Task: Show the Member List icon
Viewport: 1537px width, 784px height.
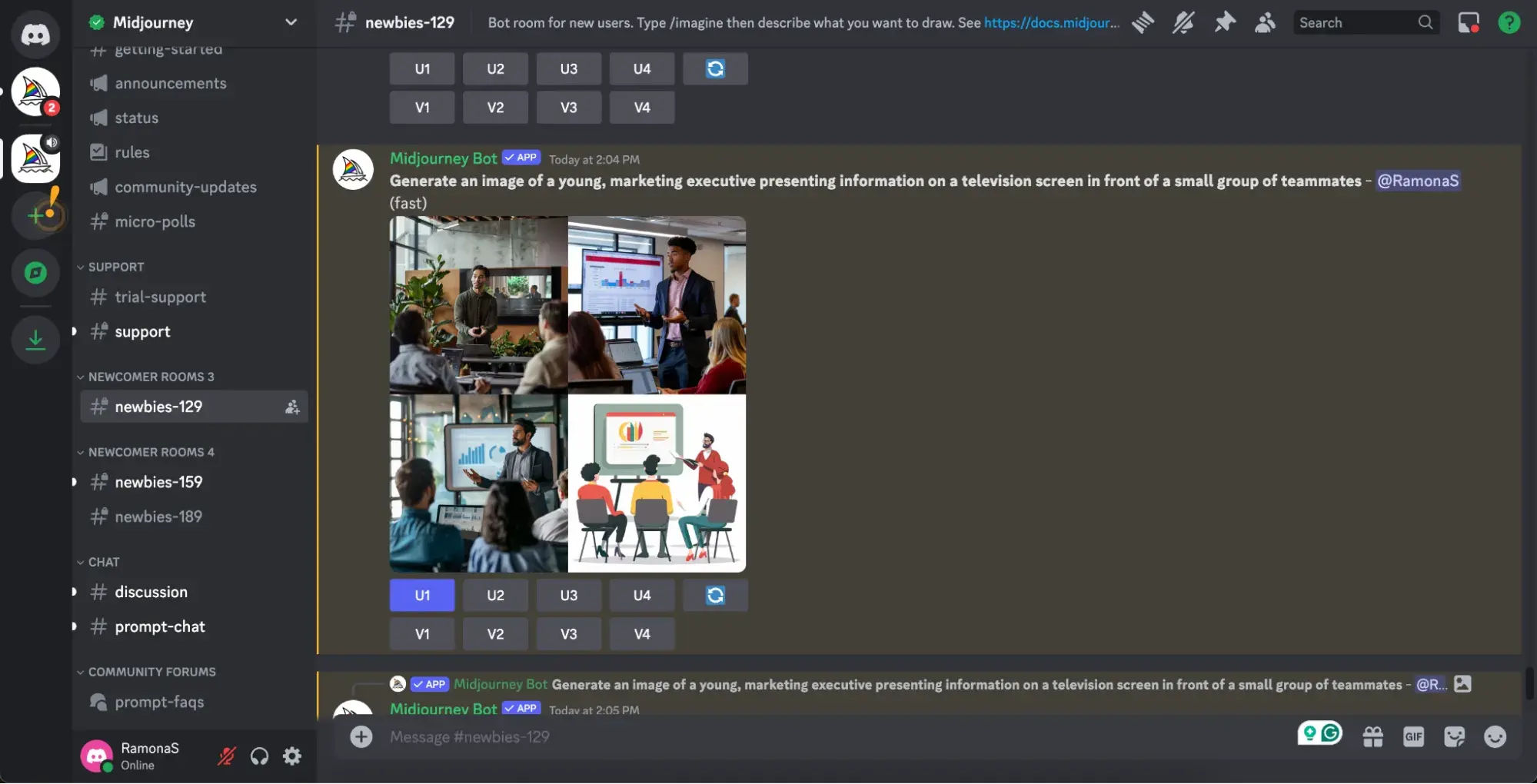Action: coord(1265,22)
